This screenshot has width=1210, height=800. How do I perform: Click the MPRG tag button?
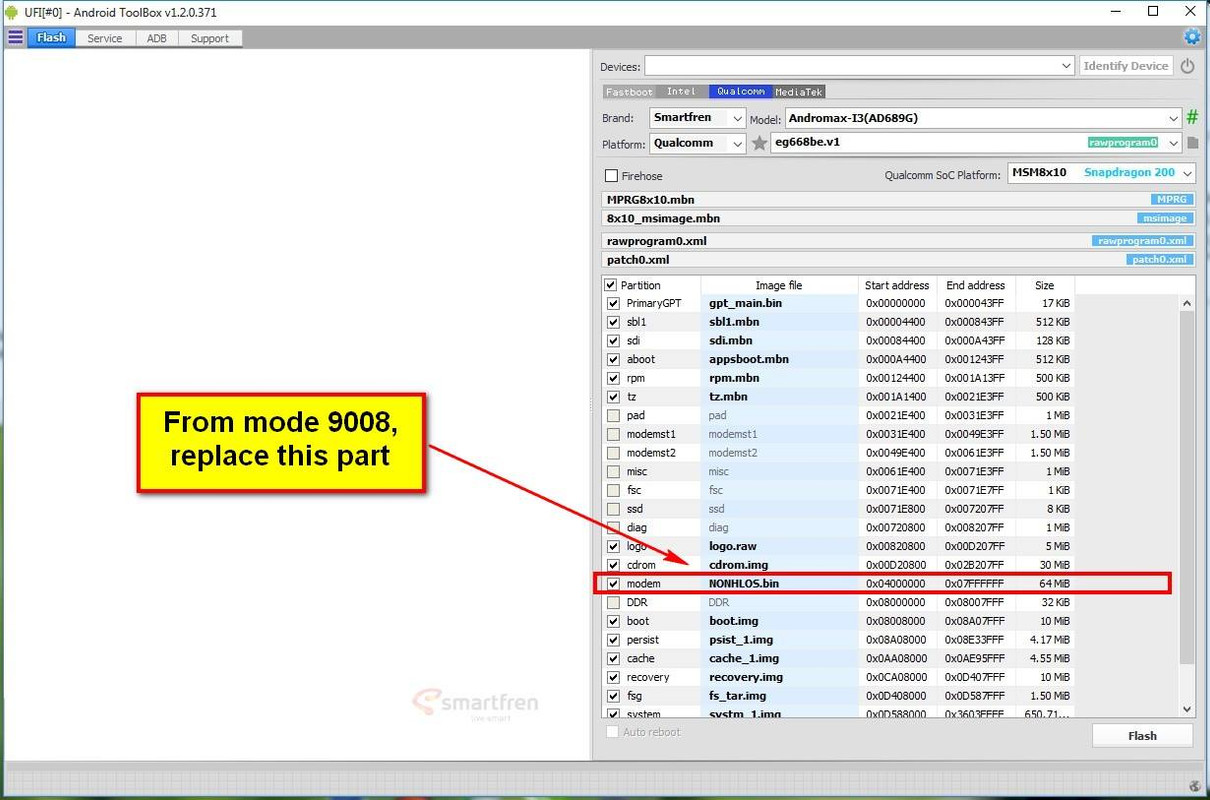coord(1171,200)
